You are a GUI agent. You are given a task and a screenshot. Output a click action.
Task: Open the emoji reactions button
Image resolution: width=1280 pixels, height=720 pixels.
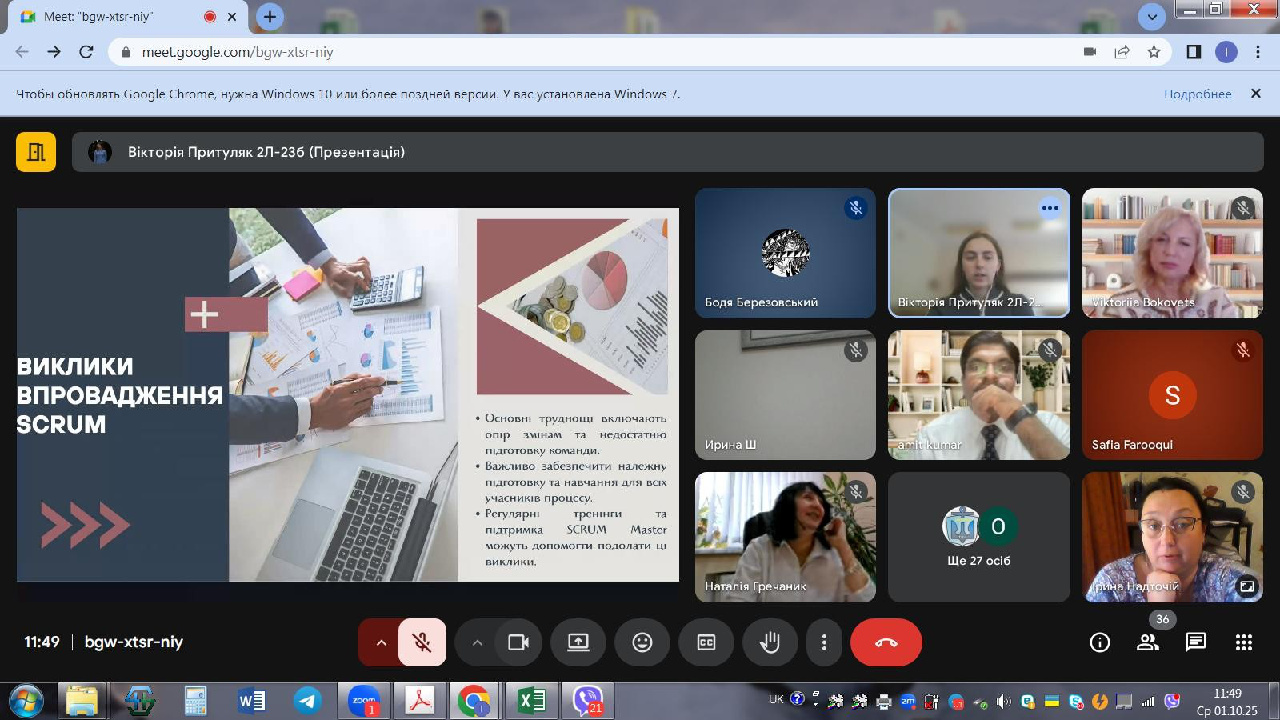click(642, 642)
